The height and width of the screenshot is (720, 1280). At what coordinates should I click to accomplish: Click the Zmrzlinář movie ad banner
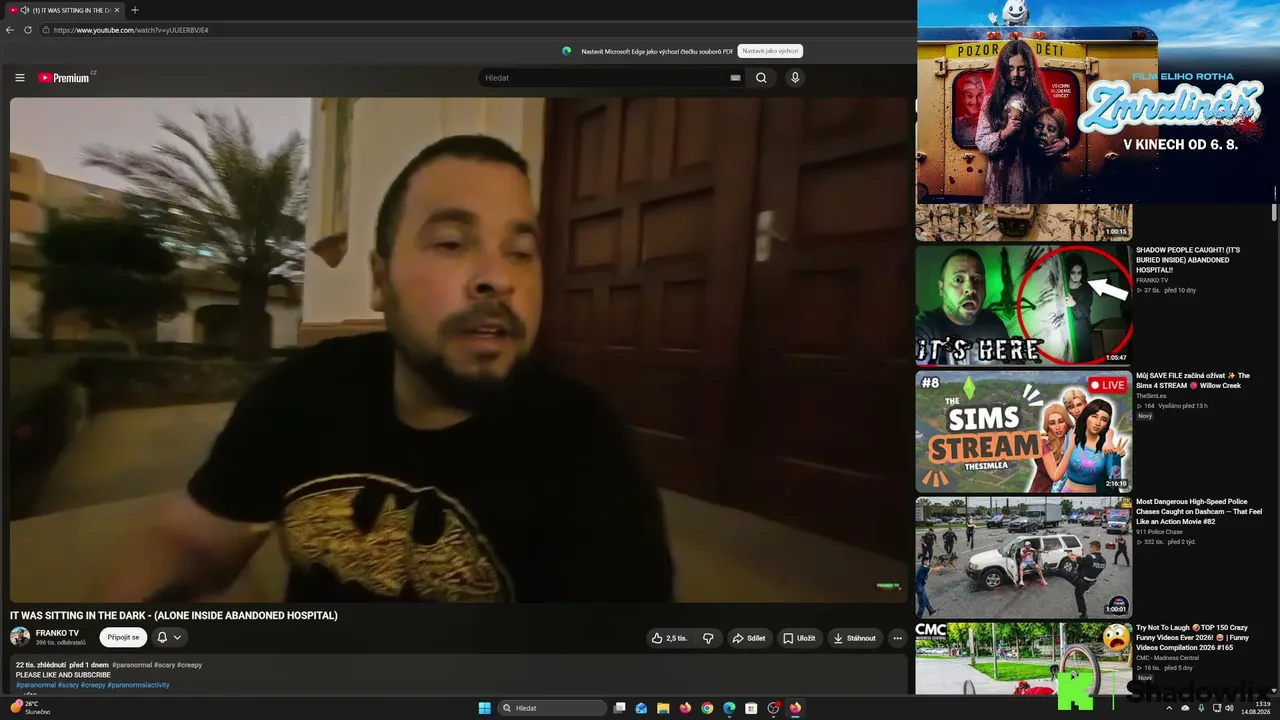1098,102
